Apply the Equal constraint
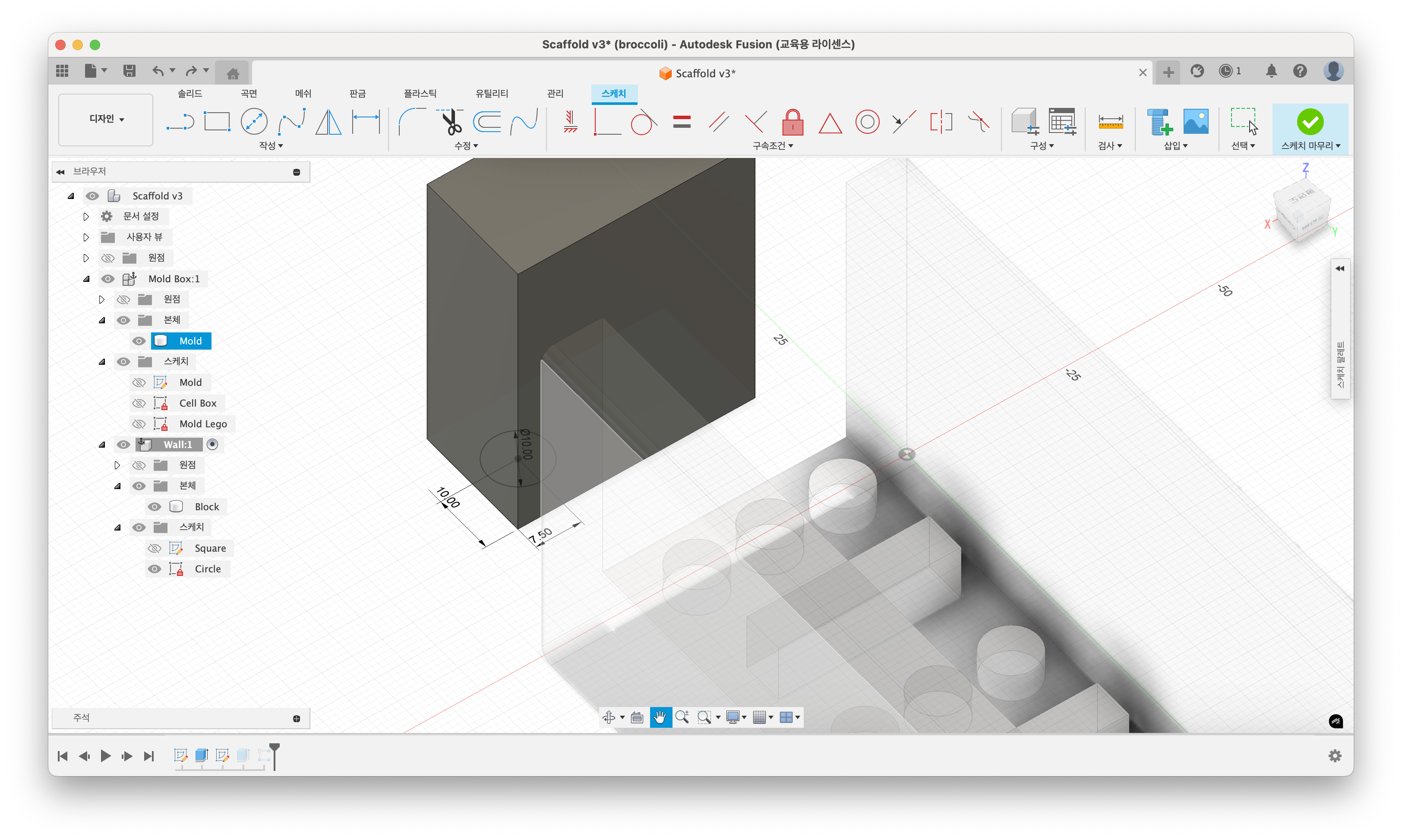1402x840 pixels. point(682,122)
